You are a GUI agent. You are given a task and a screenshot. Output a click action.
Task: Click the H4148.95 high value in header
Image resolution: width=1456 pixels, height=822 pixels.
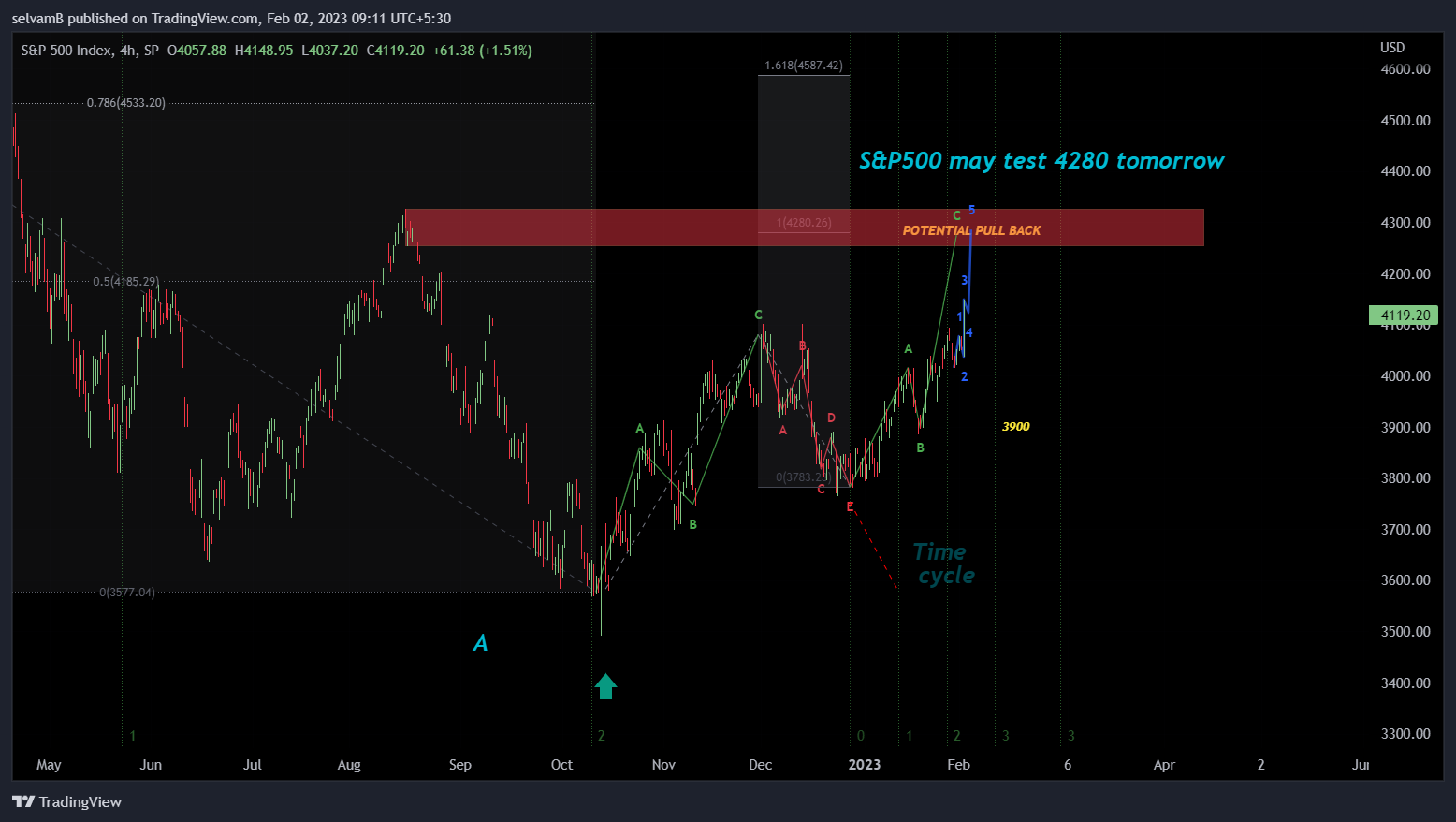coord(264,51)
